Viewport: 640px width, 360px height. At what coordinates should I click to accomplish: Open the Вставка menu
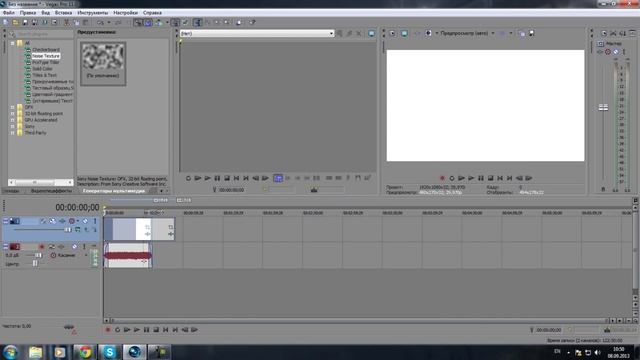click(x=63, y=13)
